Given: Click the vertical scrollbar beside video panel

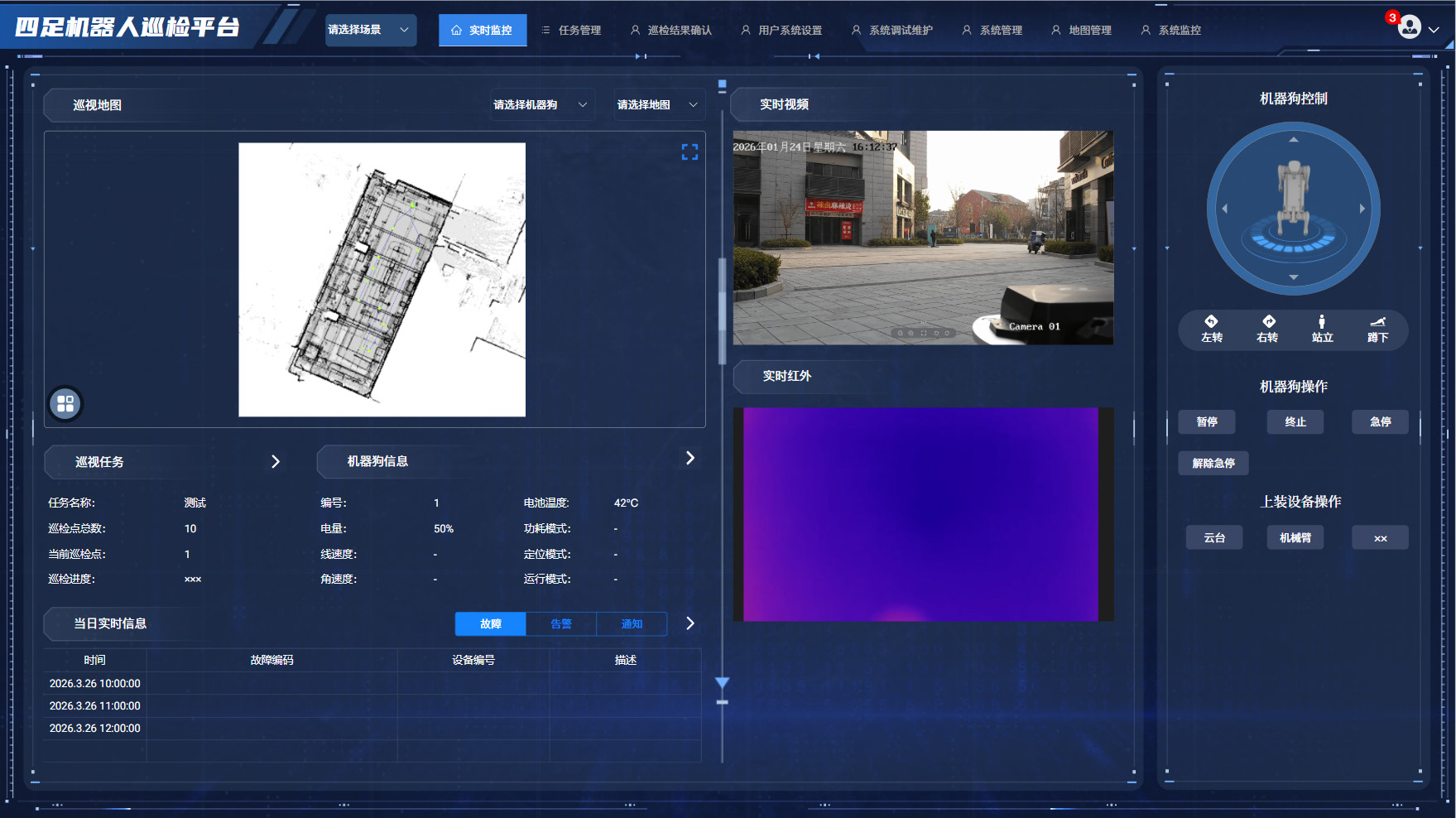Looking at the screenshot, I should click(x=723, y=310).
